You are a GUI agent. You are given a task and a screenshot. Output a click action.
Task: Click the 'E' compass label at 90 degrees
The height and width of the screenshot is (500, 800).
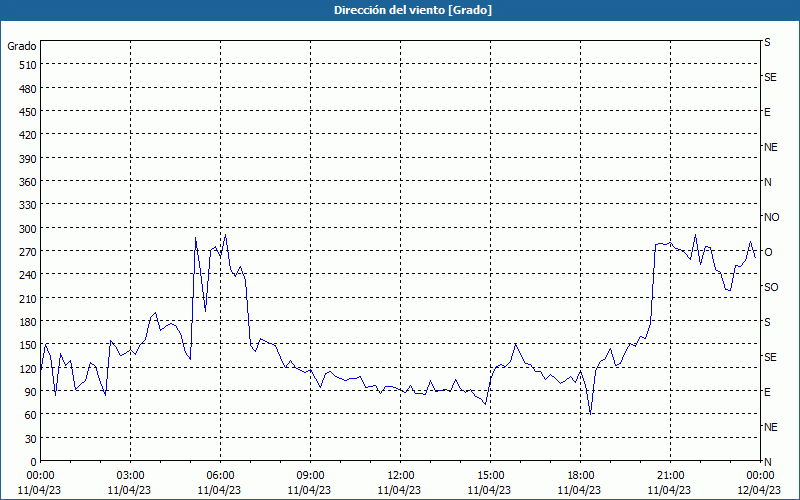click(x=767, y=392)
